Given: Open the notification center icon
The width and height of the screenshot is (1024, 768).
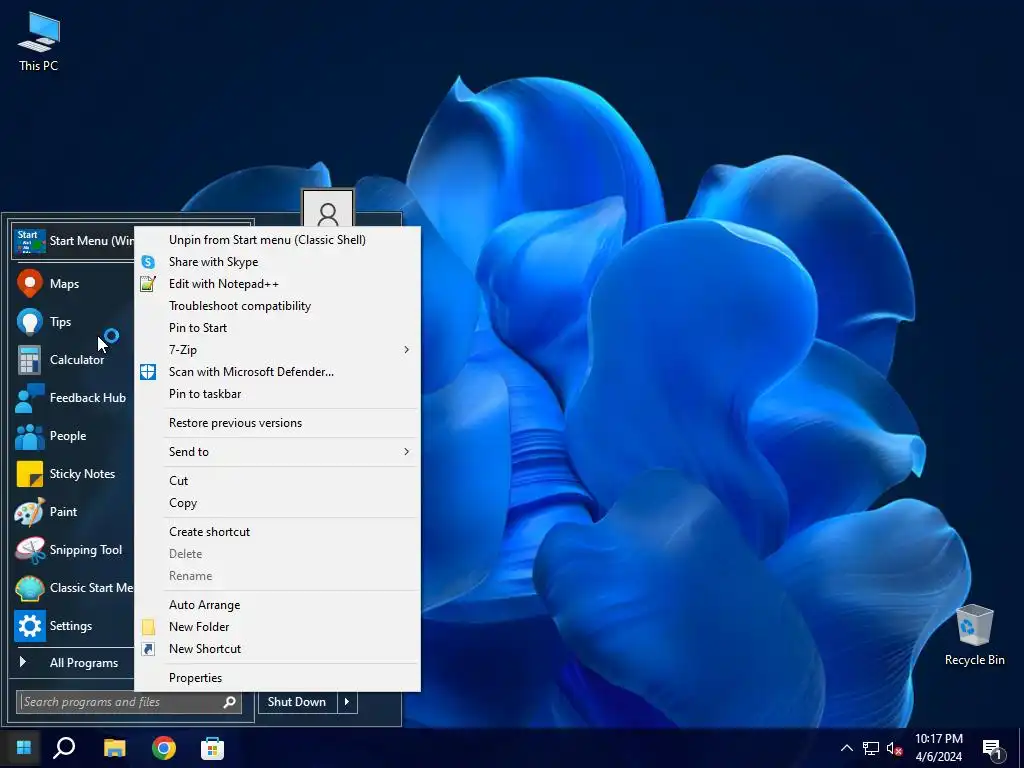Looking at the screenshot, I should click(992, 749).
